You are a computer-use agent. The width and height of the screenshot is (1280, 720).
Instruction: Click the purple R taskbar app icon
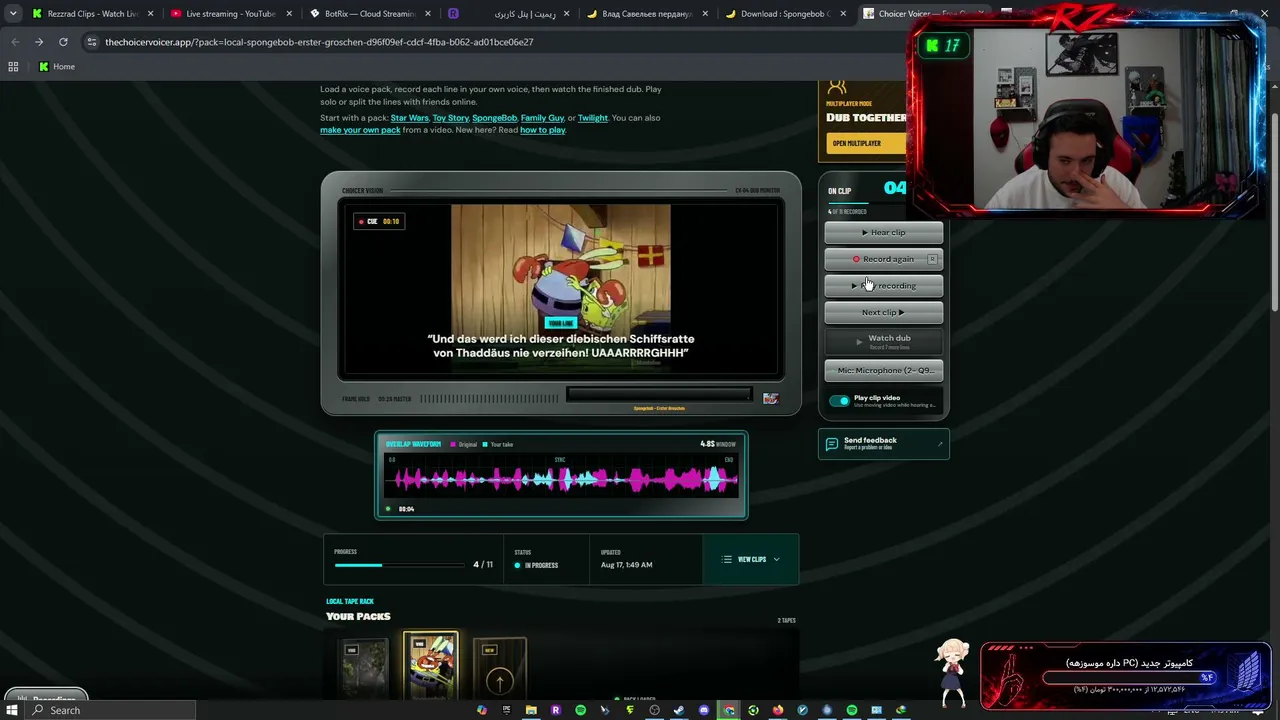click(556, 710)
